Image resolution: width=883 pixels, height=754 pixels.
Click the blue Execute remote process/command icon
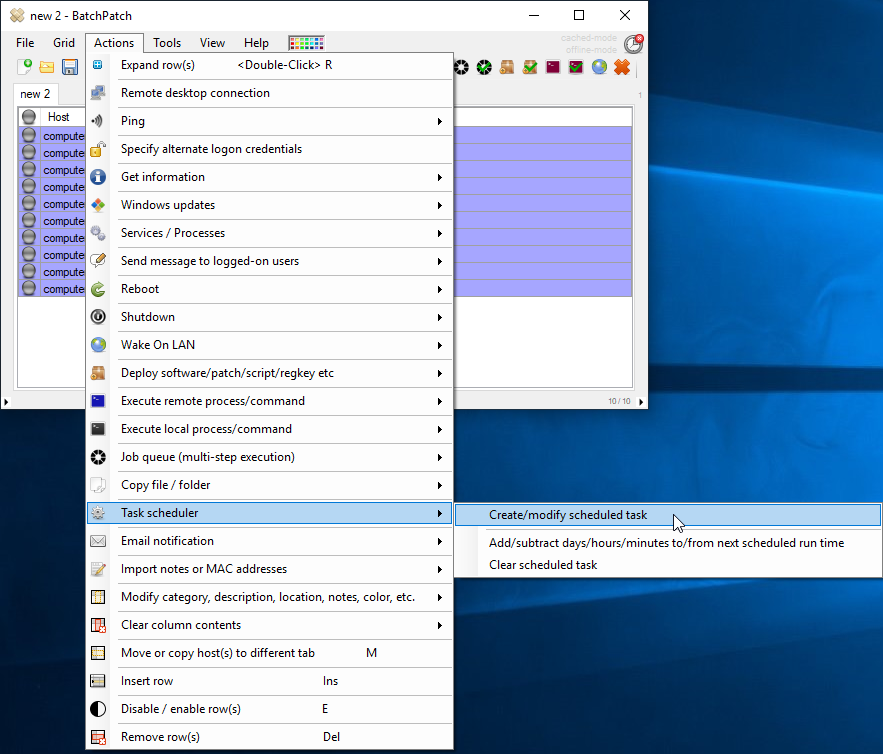(x=98, y=401)
